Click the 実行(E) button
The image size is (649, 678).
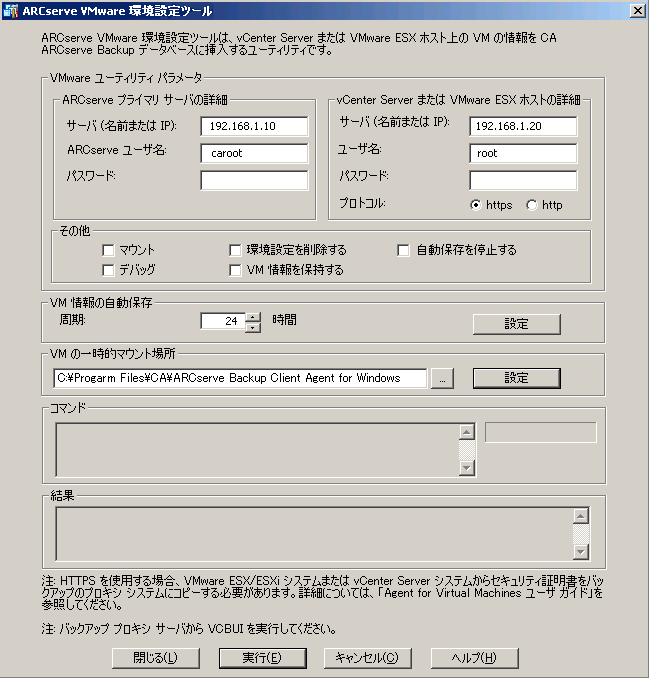click(x=262, y=658)
